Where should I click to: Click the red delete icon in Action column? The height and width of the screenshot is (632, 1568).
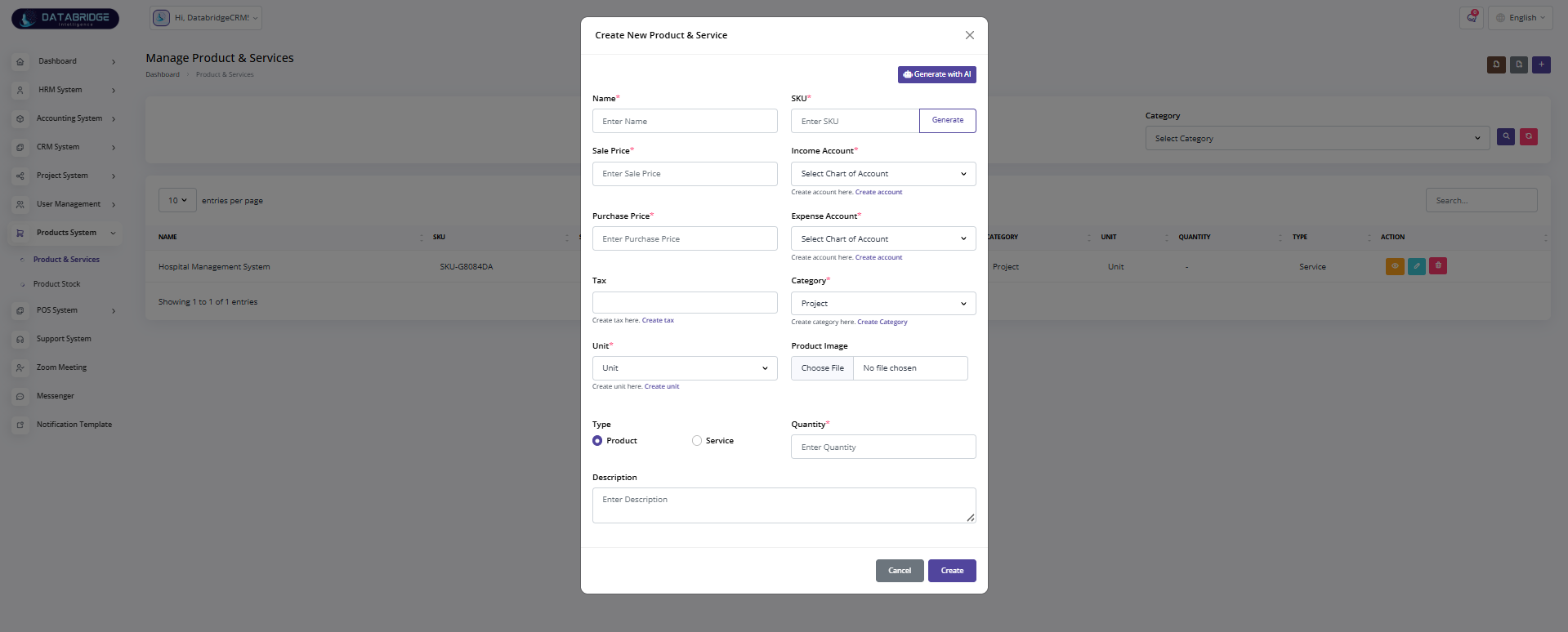pos(1438,266)
